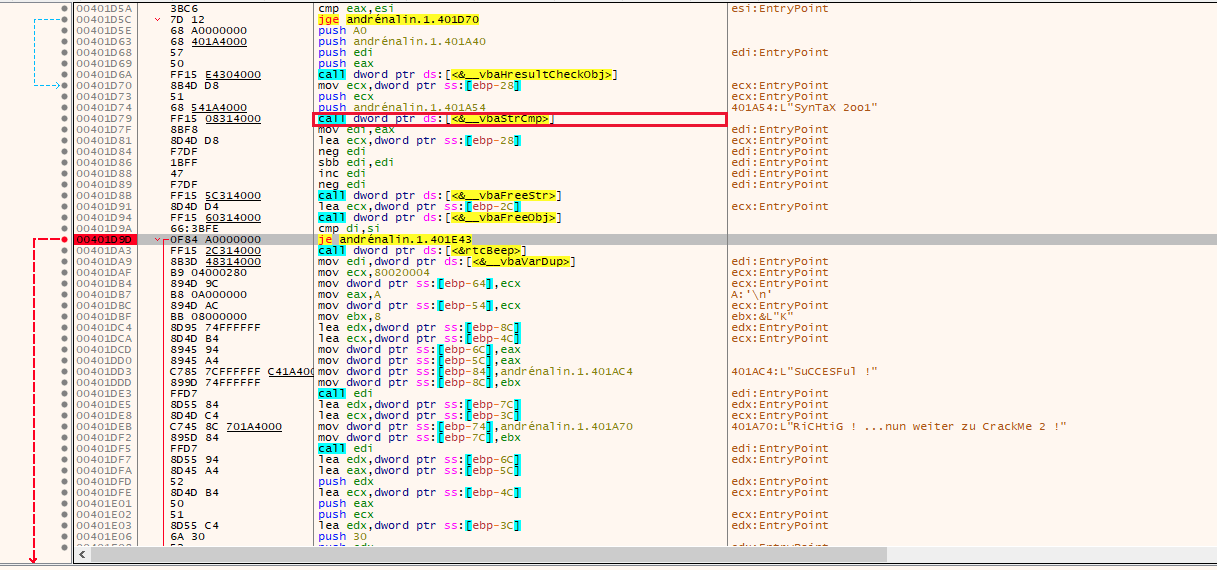1217x570 pixels.
Task: Click the horizontal scrollbar thumb
Action: 488,553
